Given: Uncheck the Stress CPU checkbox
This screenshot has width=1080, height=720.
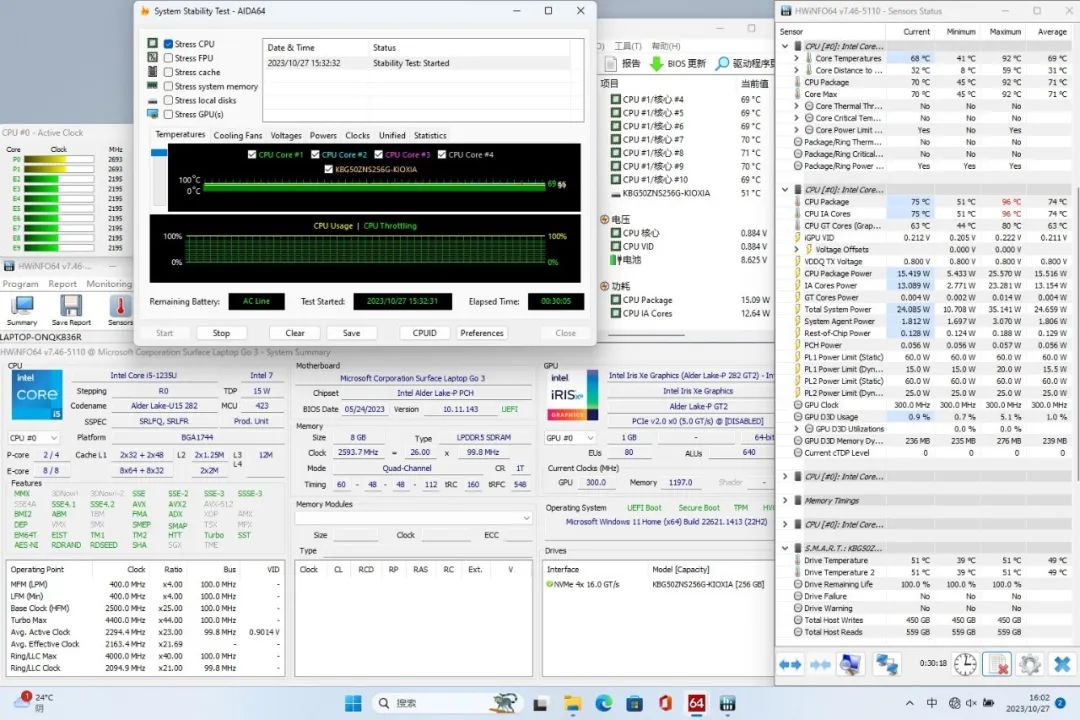Looking at the screenshot, I should pos(168,43).
